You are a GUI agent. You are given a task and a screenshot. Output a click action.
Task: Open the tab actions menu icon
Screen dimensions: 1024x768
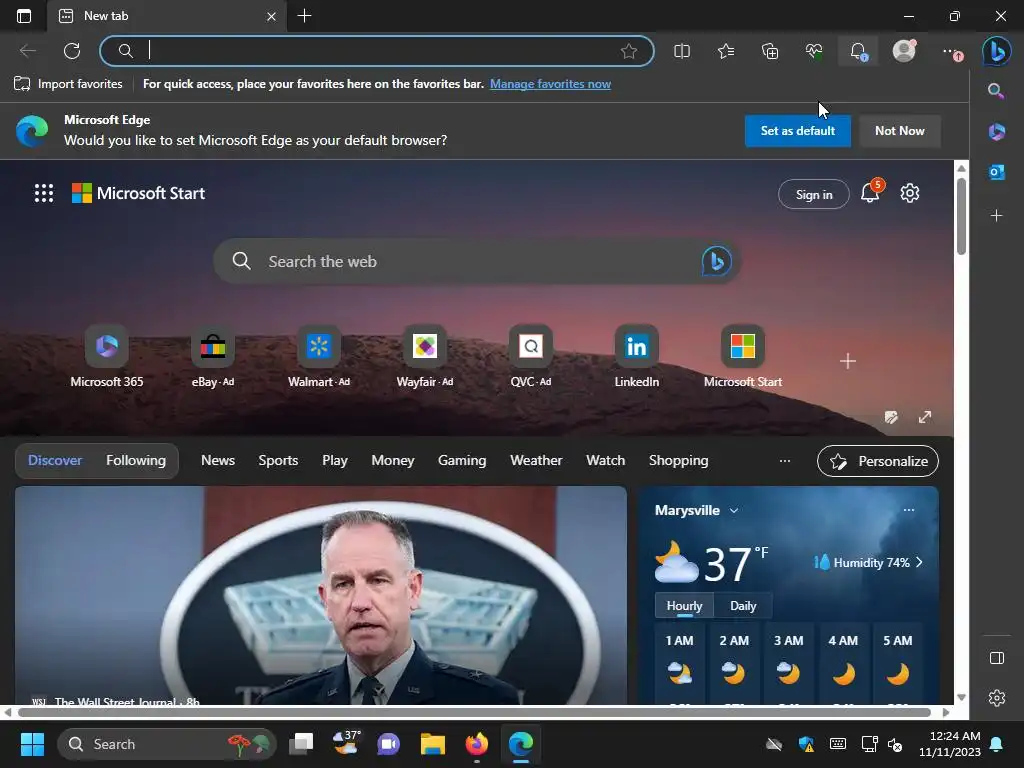point(24,16)
